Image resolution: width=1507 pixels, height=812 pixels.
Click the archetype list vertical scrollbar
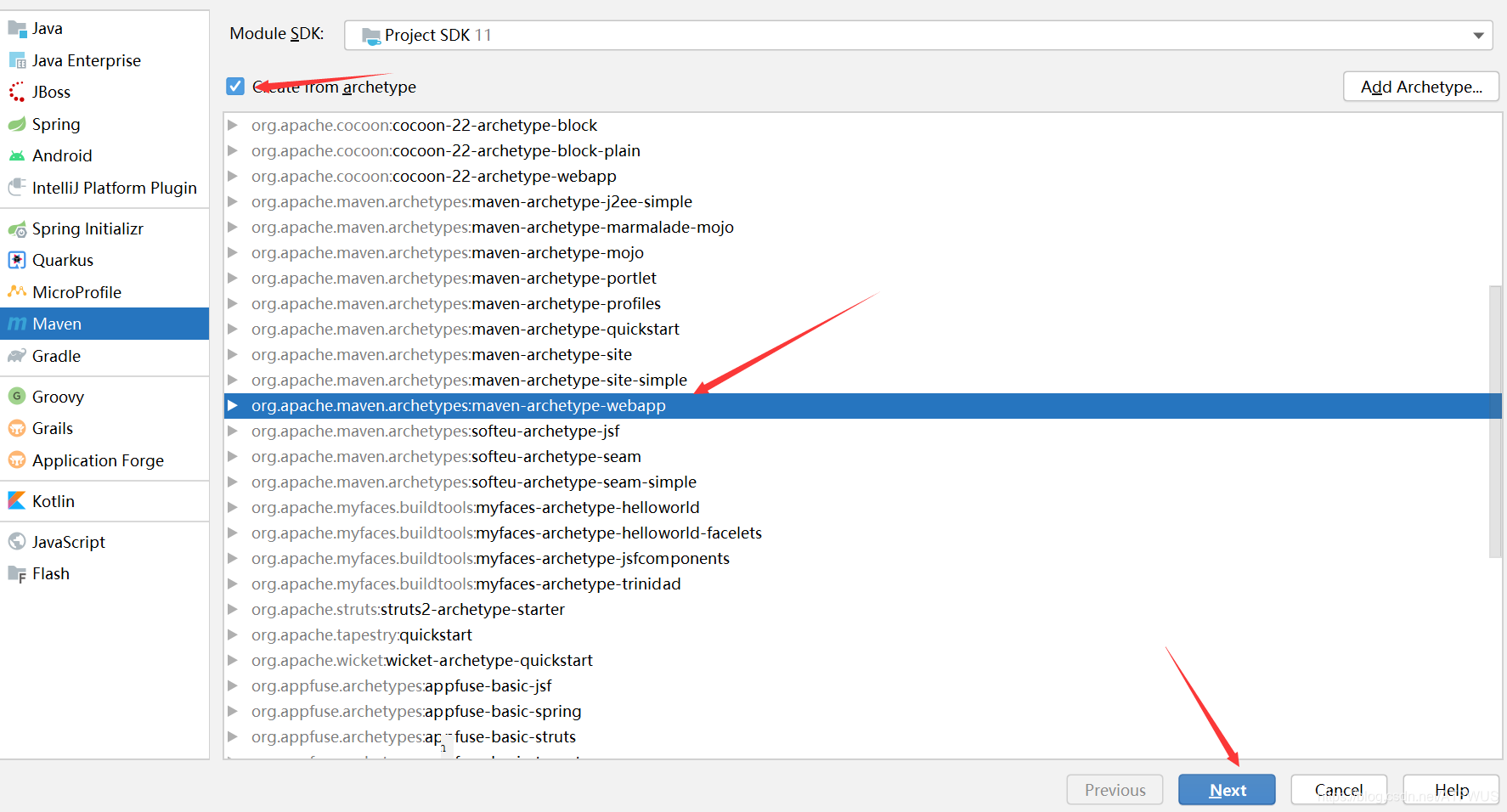tap(1495, 421)
